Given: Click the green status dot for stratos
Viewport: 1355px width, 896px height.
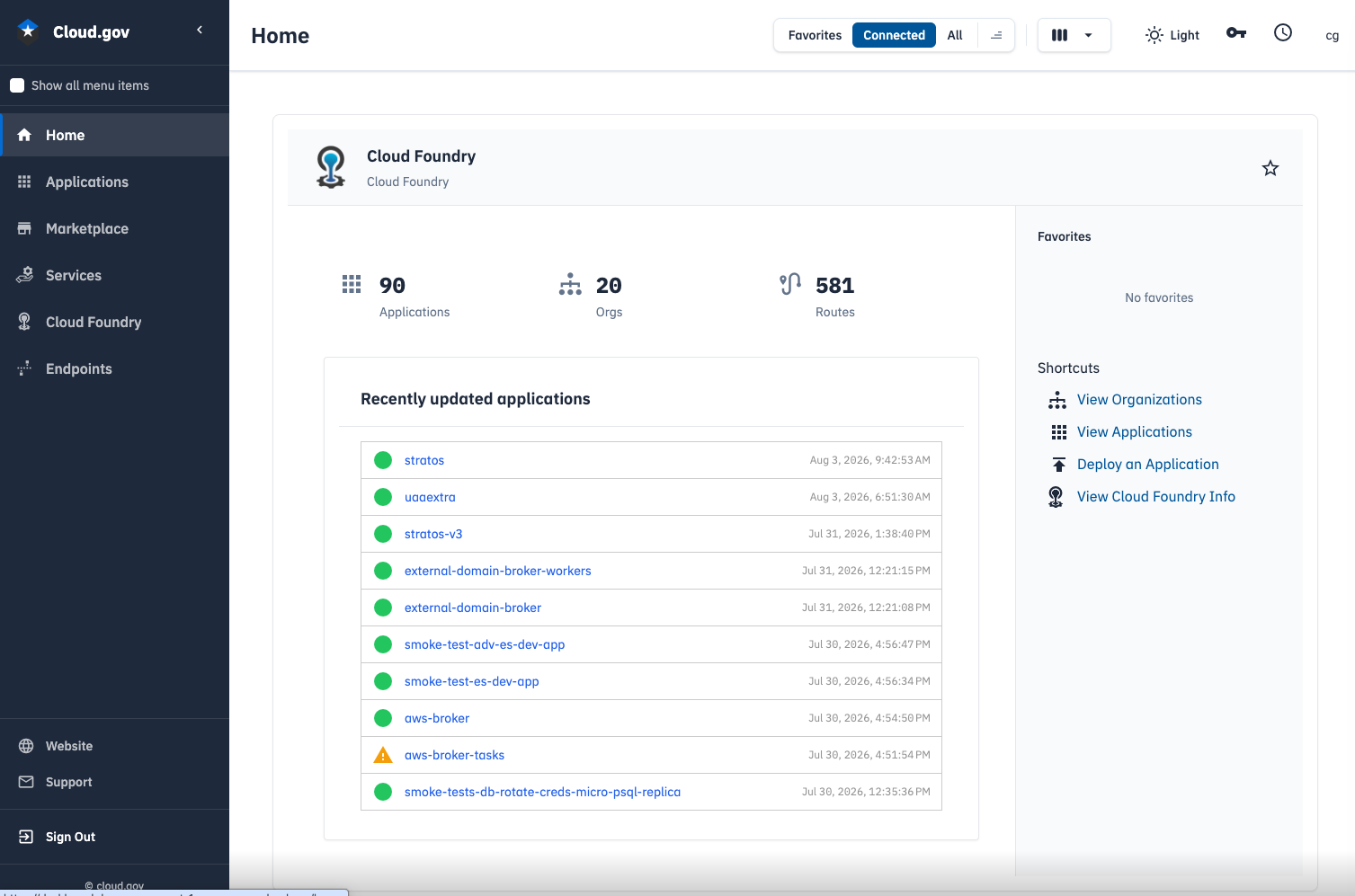Looking at the screenshot, I should 383,460.
